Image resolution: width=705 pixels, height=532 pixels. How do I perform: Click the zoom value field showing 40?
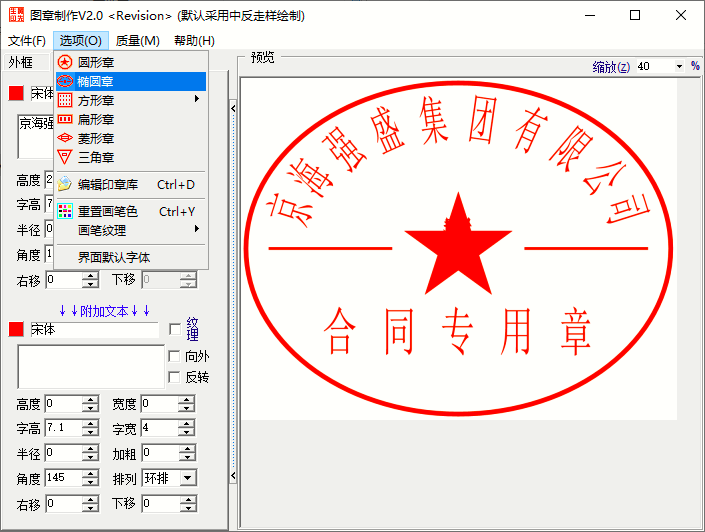pyautogui.click(x=655, y=67)
